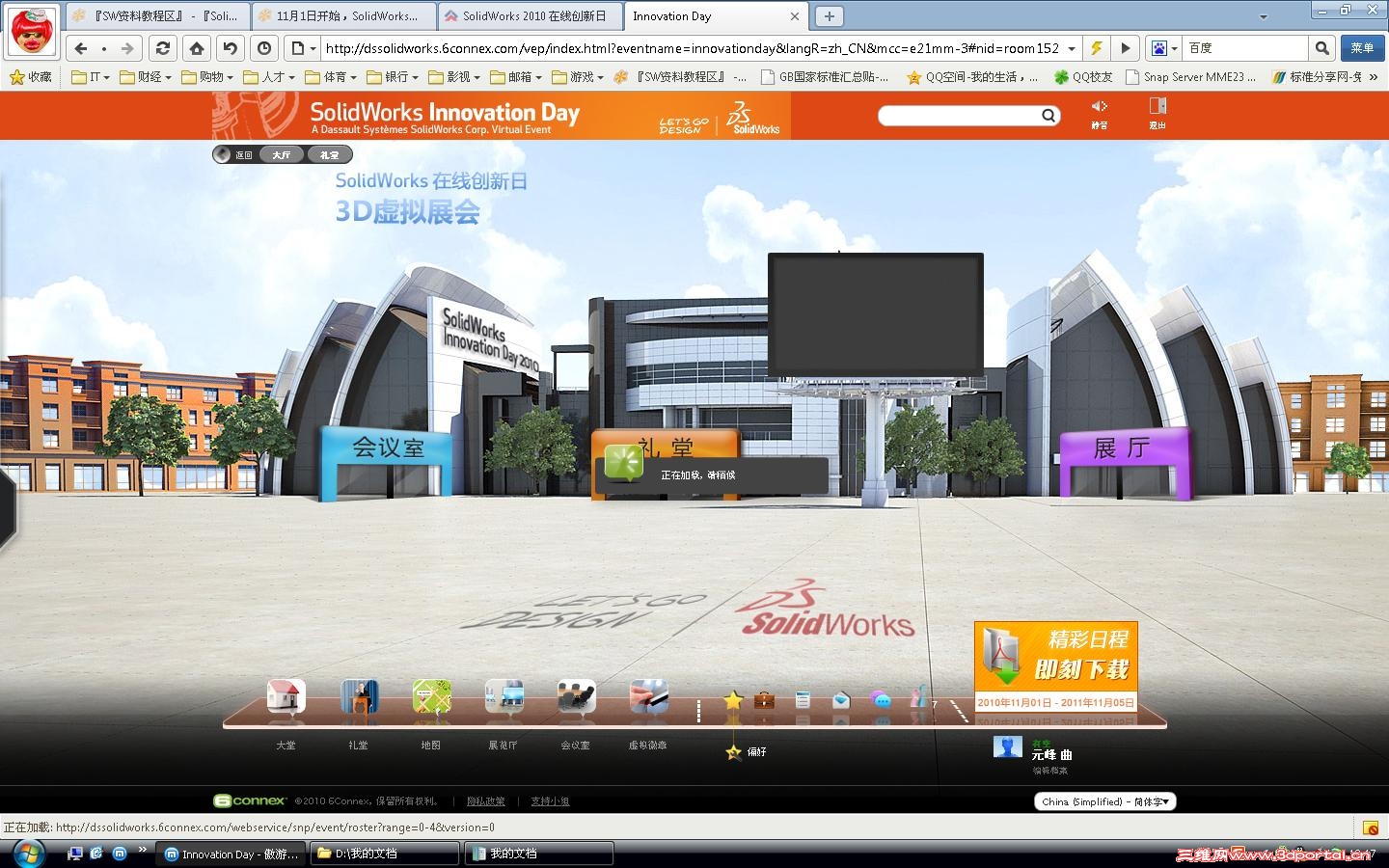Viewport: 1389px width, 868px height.
Task: Go forward with the browser forward arrow
Action: click(x=127, y=48)
